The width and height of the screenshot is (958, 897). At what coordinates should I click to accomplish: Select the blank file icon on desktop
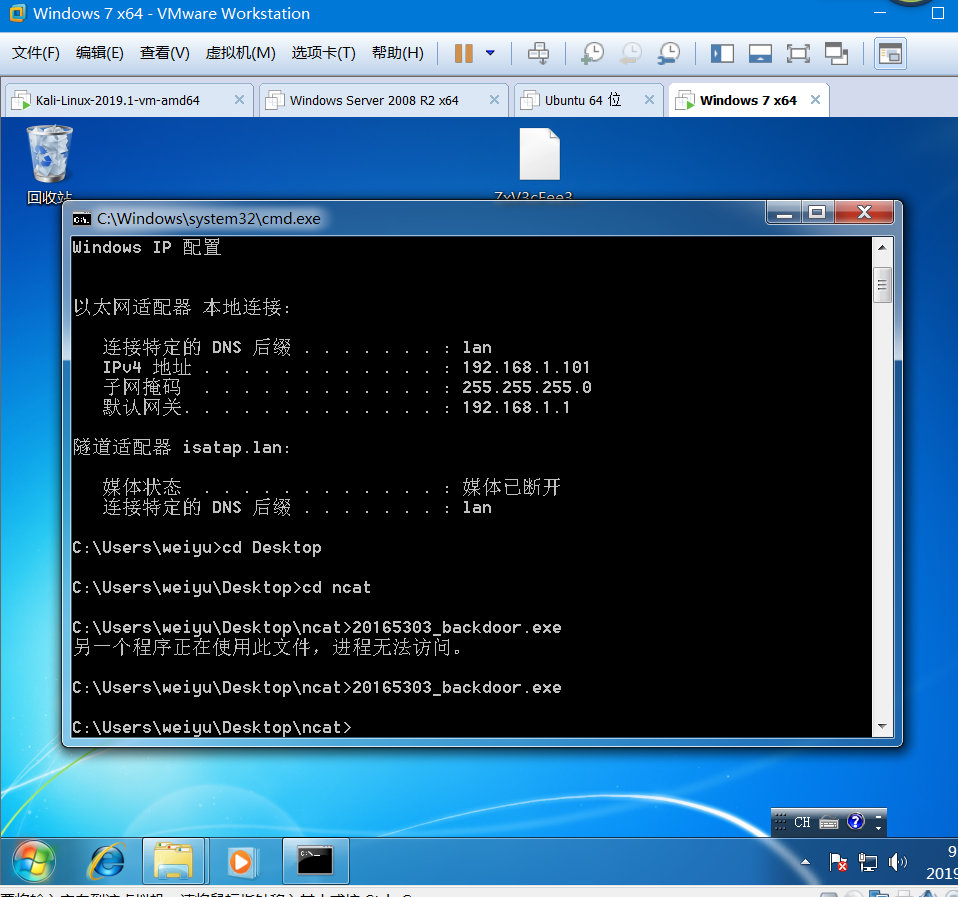pos(539,155)
